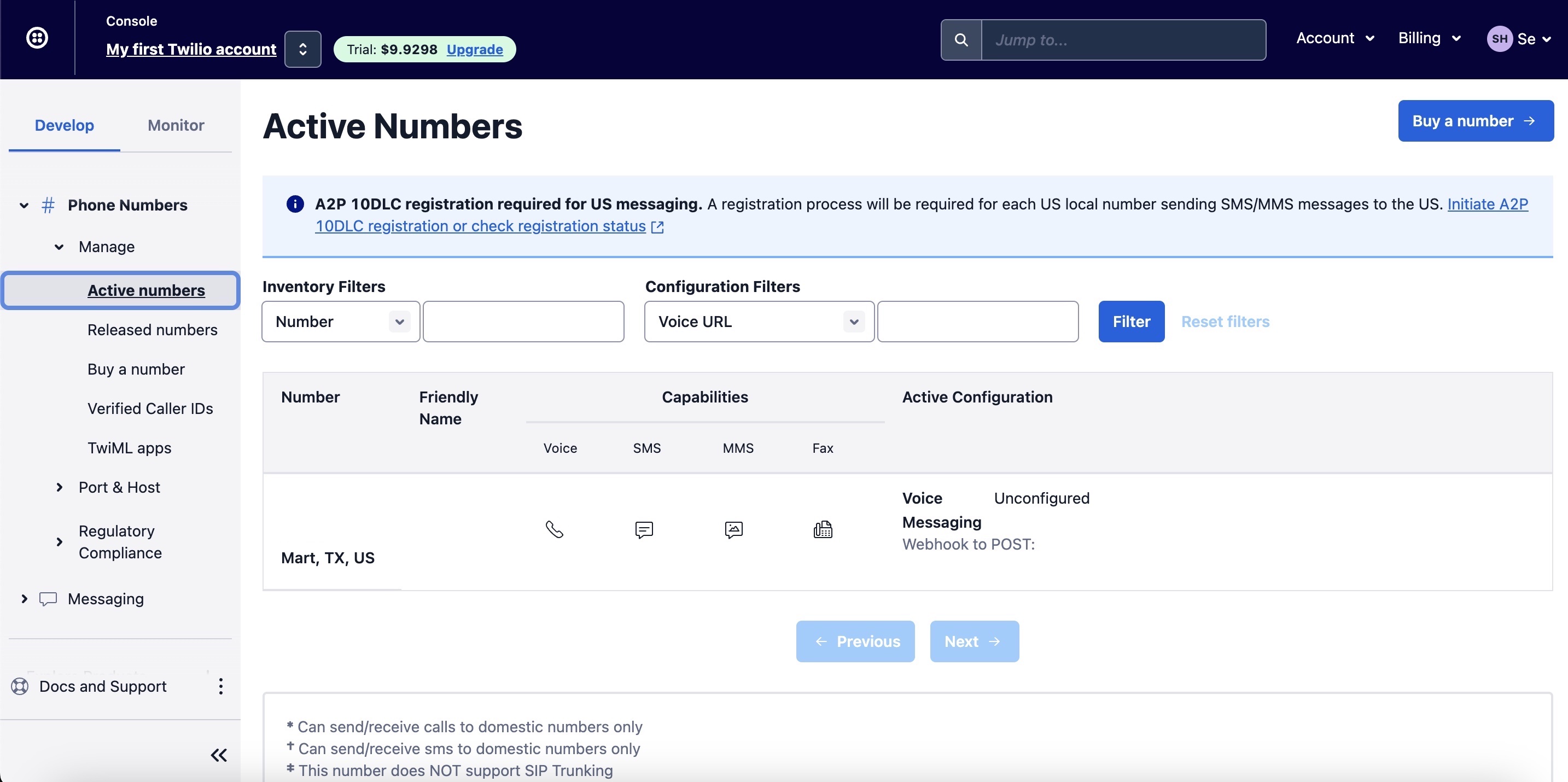Click the Messaging chat bubble icon

point(48,599)
